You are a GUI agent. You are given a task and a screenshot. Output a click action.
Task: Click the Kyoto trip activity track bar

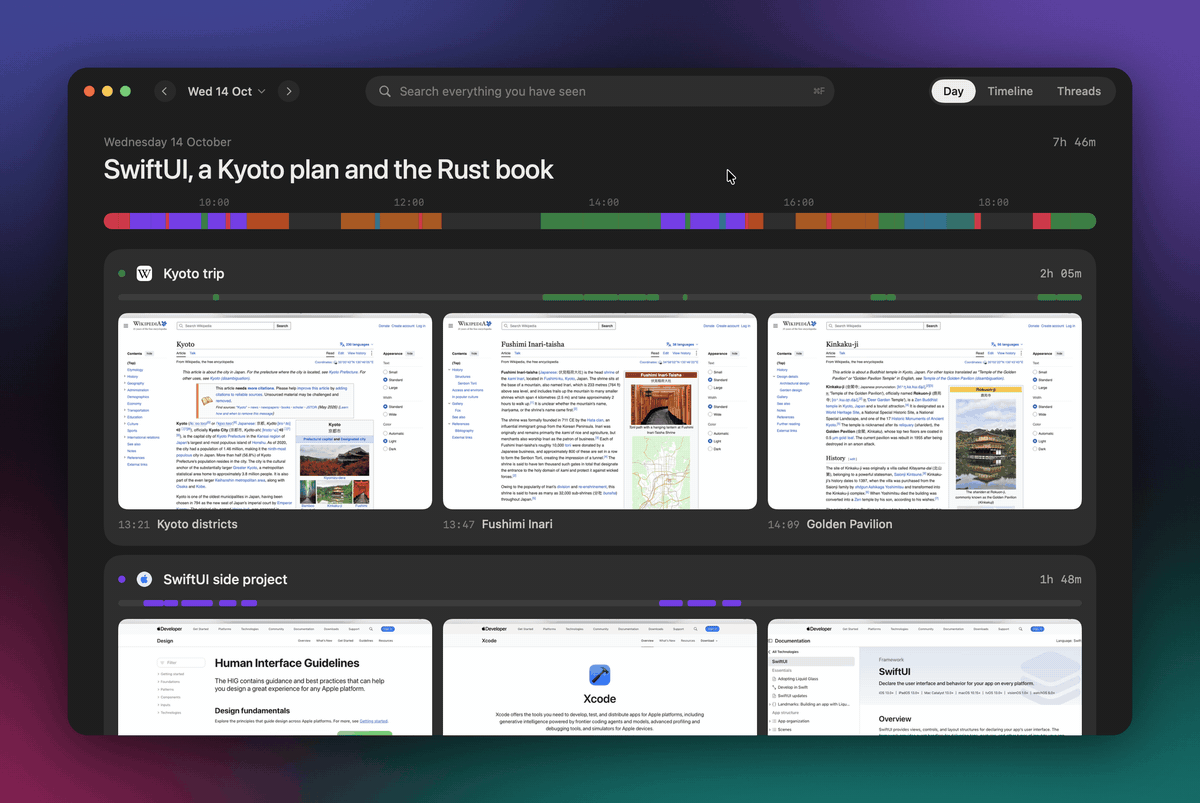click(x=600, y=297)
